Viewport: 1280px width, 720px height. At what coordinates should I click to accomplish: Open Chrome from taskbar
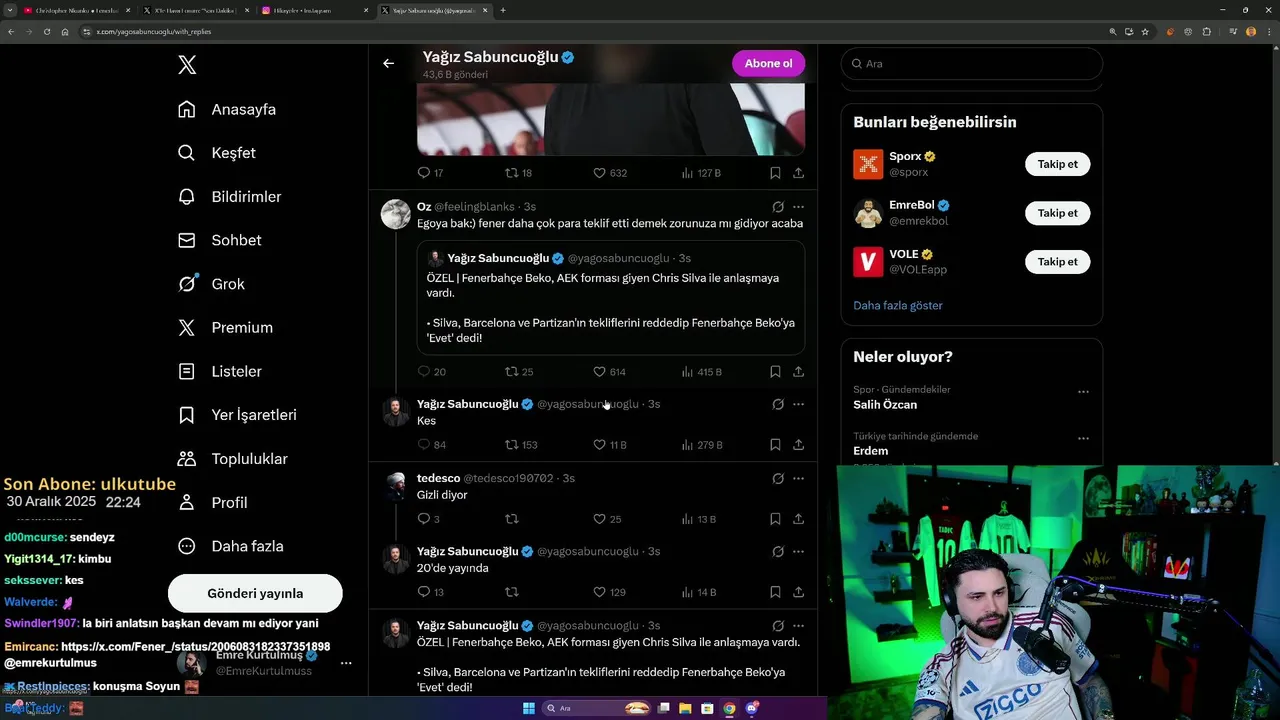[x=729, y=708]
